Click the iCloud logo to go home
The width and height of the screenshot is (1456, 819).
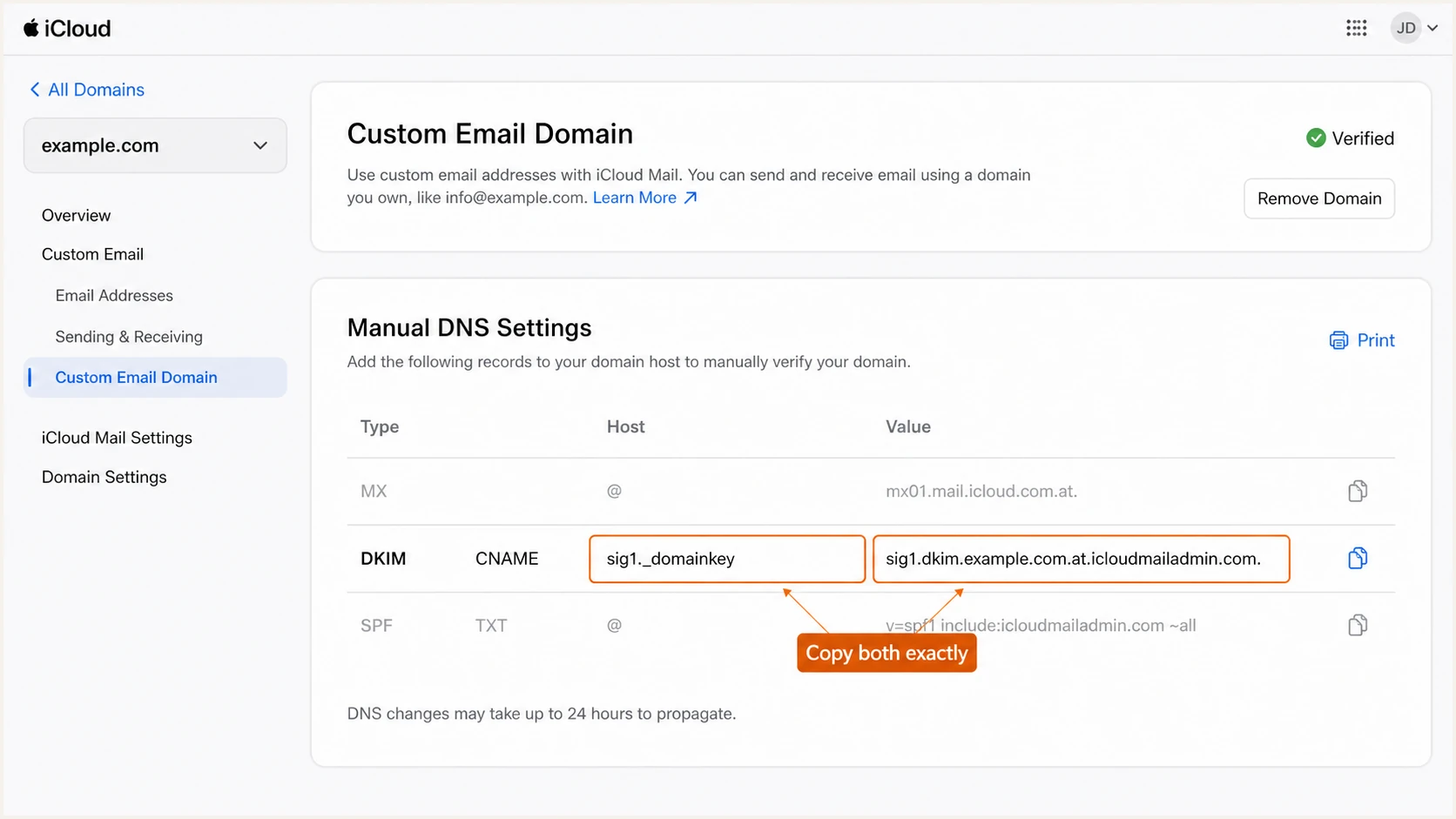coord(67,29)
